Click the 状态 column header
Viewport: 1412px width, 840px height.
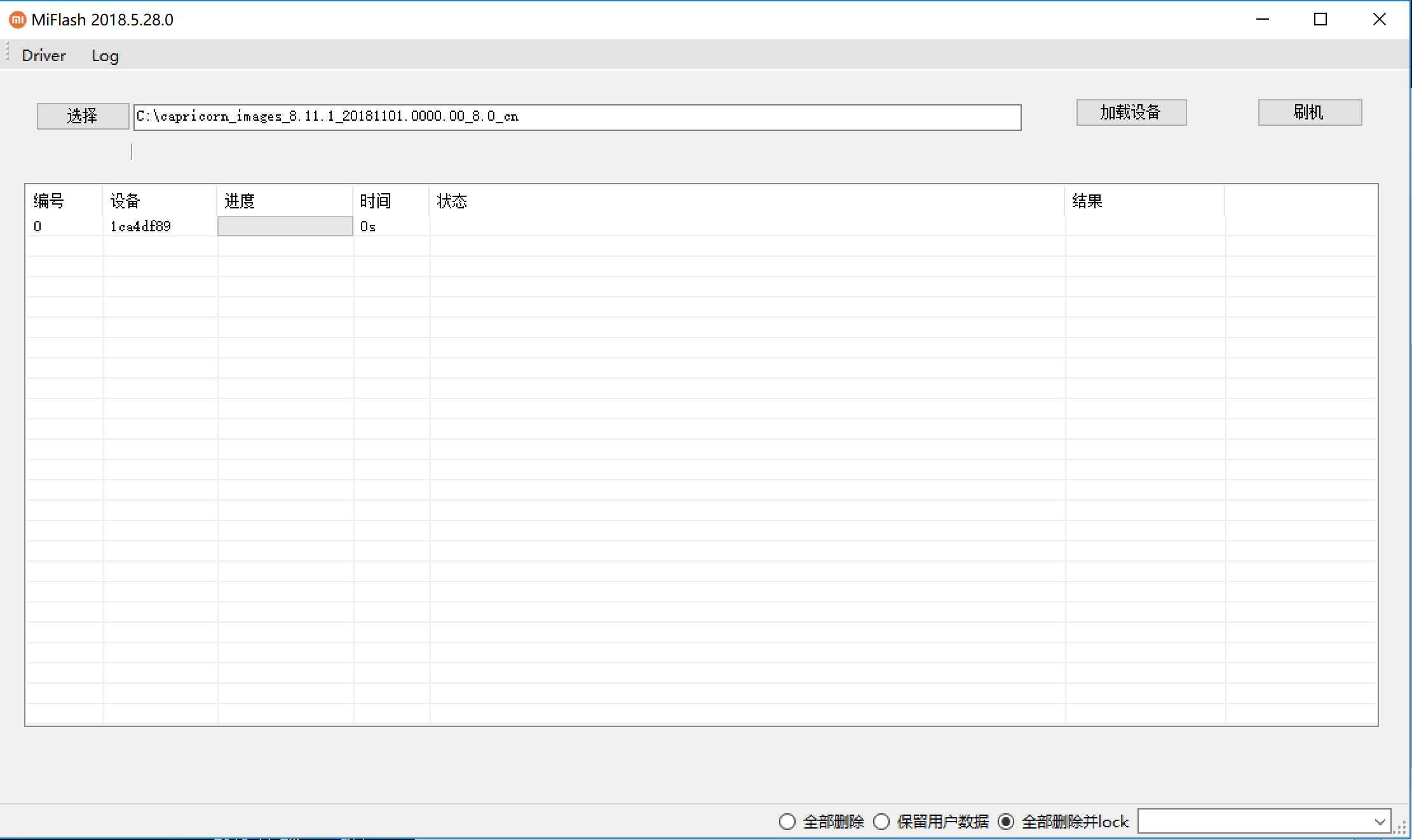pos(452,201)
